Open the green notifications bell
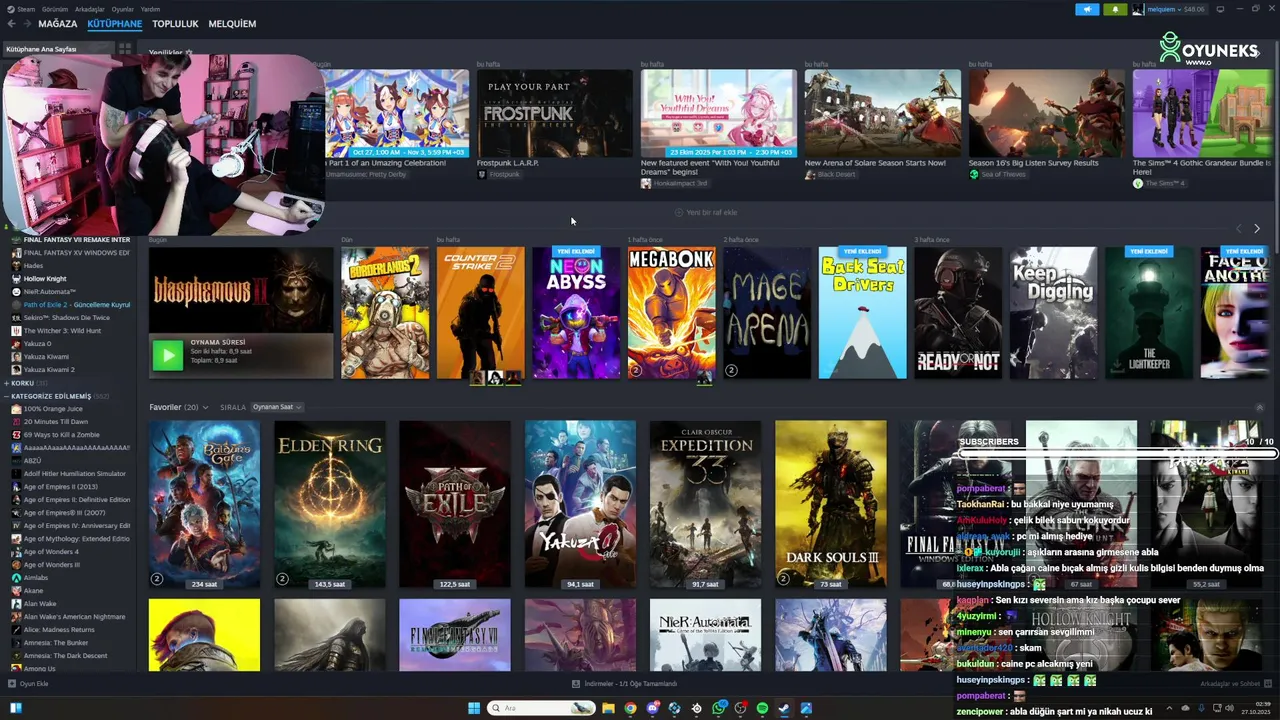This screenshot has width=1280, height=720. coord(1115,9)
